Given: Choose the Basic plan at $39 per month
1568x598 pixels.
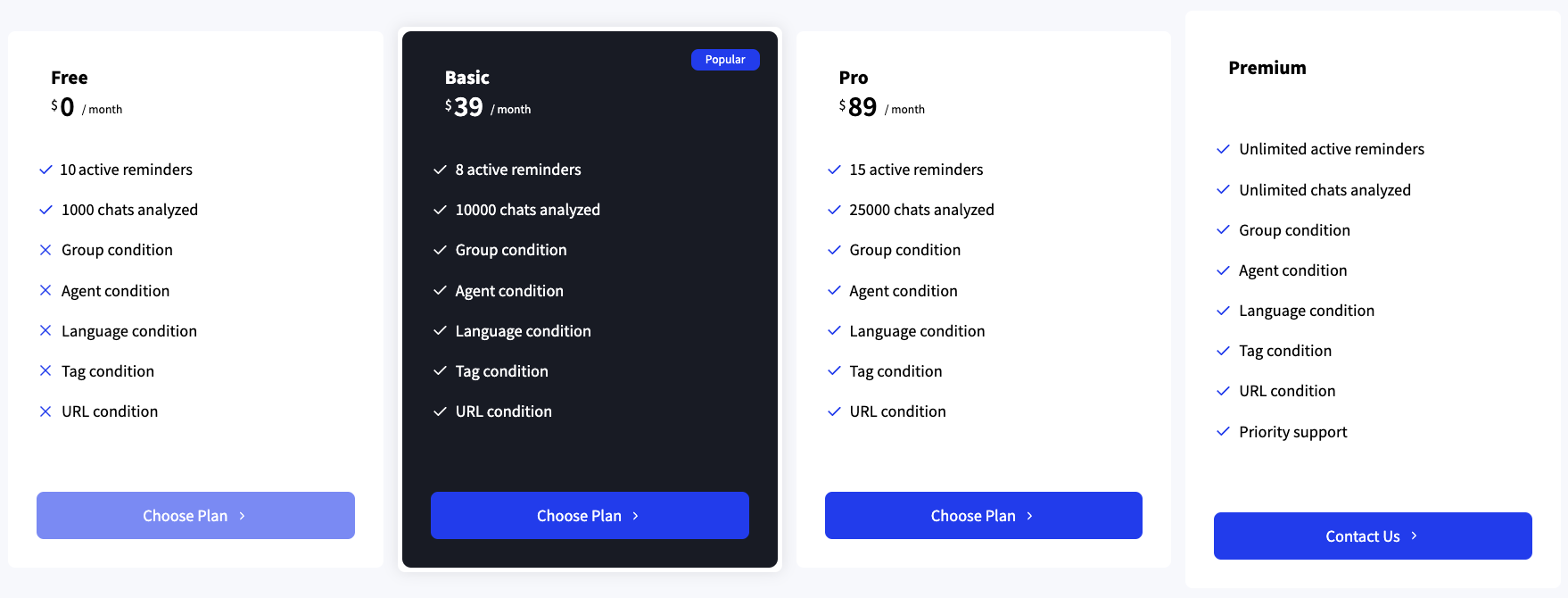Looking at the screenshot, I should tap(590, 515).
